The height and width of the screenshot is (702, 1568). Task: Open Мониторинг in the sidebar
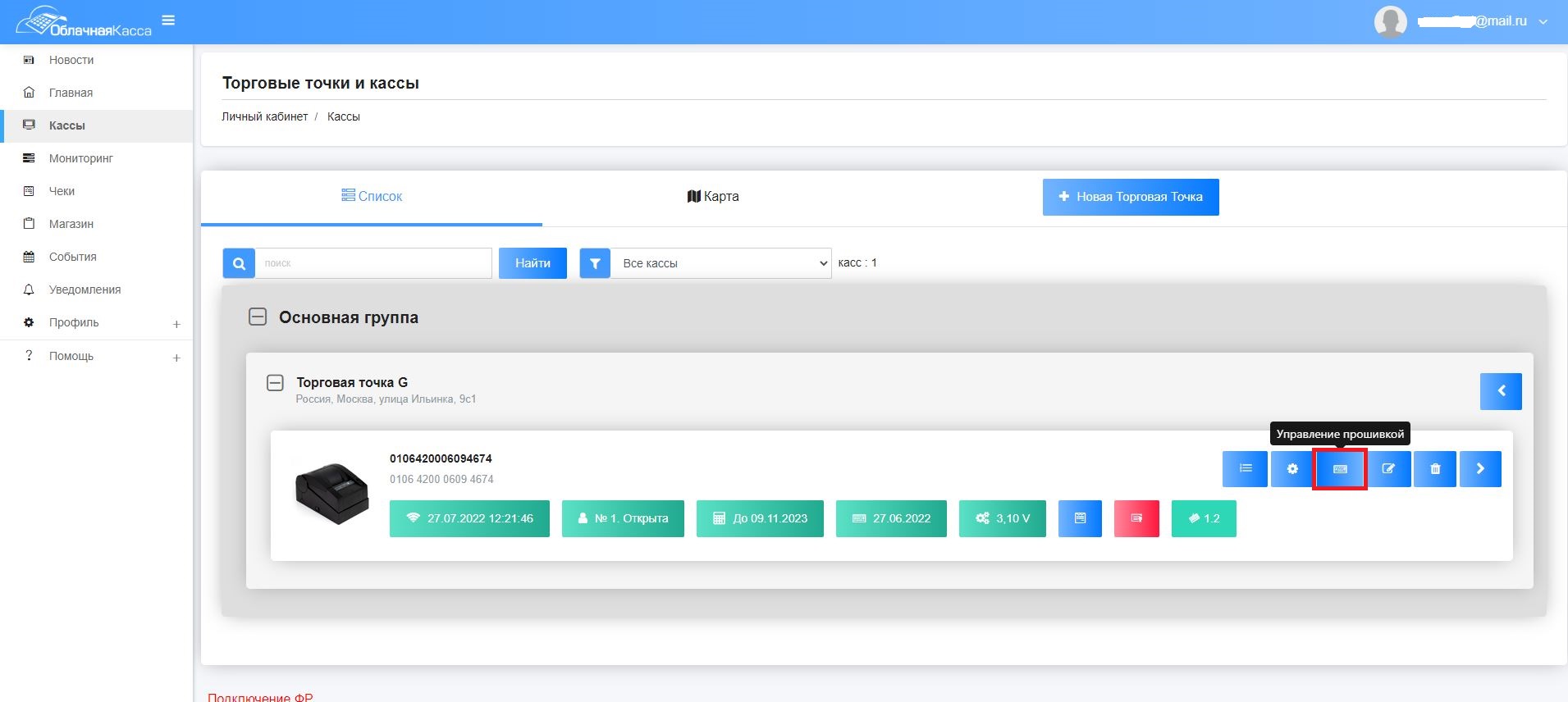click(80, 158)
